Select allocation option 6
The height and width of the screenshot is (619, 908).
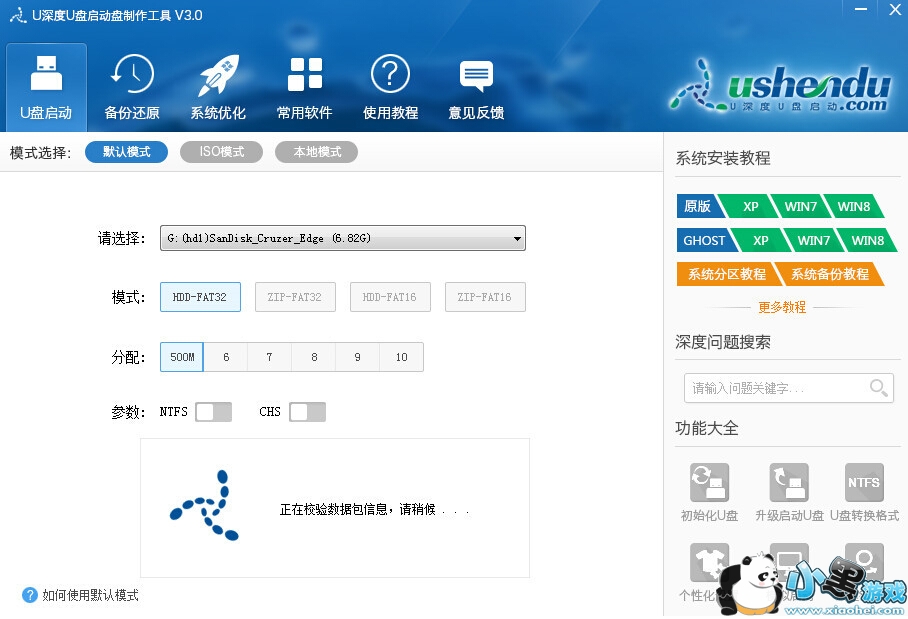coord(226,357)
